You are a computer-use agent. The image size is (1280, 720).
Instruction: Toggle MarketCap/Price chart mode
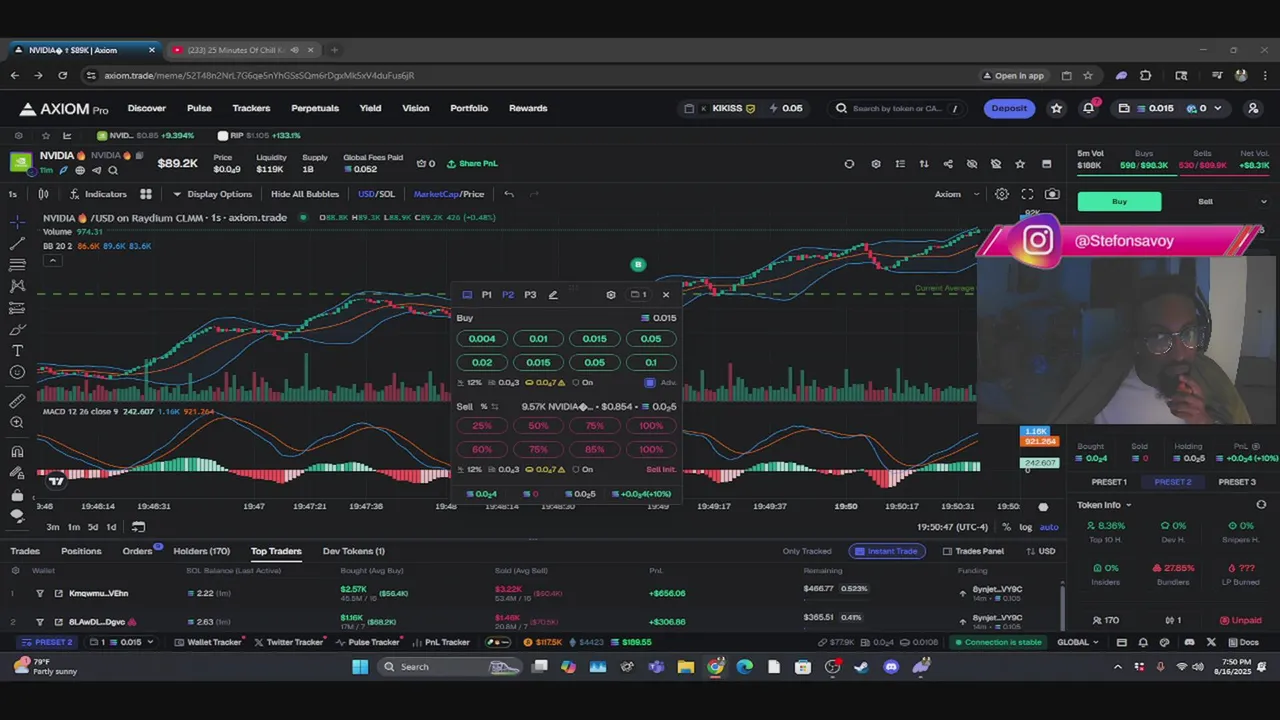click(x=449, y=194)
